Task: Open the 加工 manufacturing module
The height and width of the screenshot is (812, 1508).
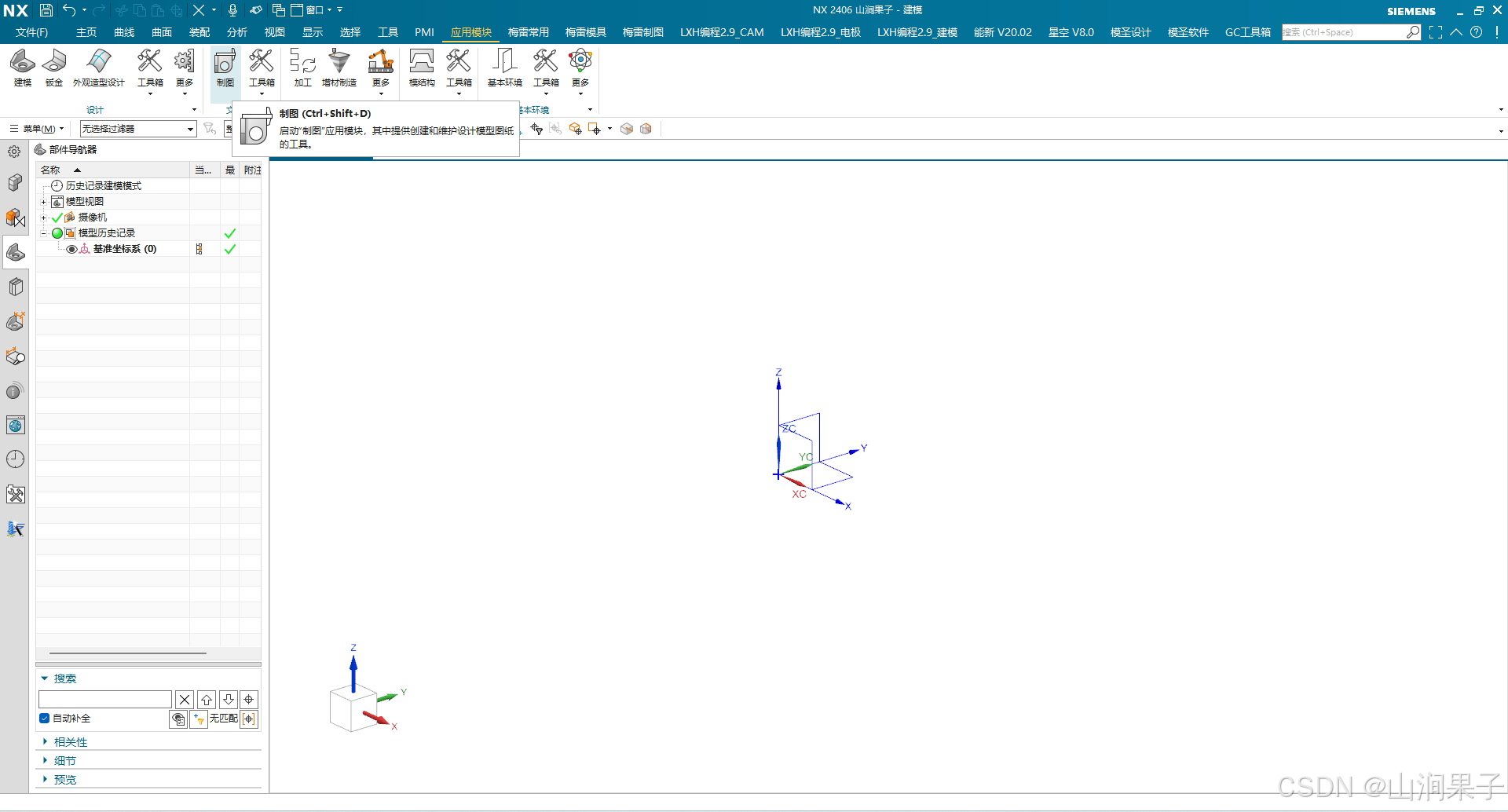Action: pos(303,68)
